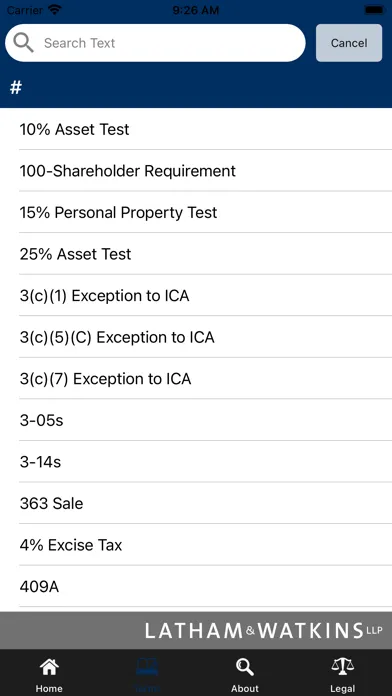Image resolution: width=392 pixels, height=696 pixels.
Task: View the 4% Excise Tax entry
Action: 196,545
